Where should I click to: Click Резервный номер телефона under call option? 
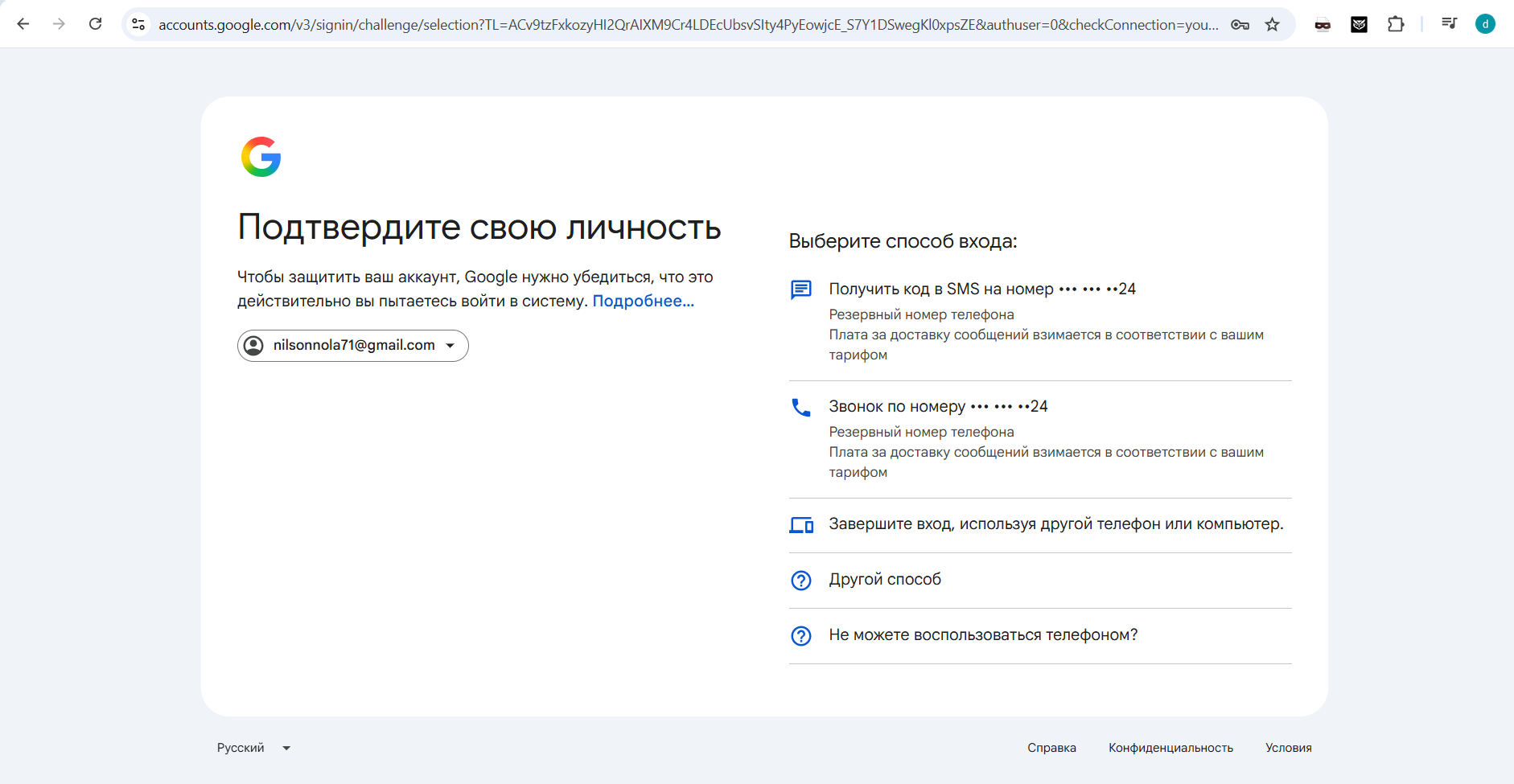pos(921,432)
